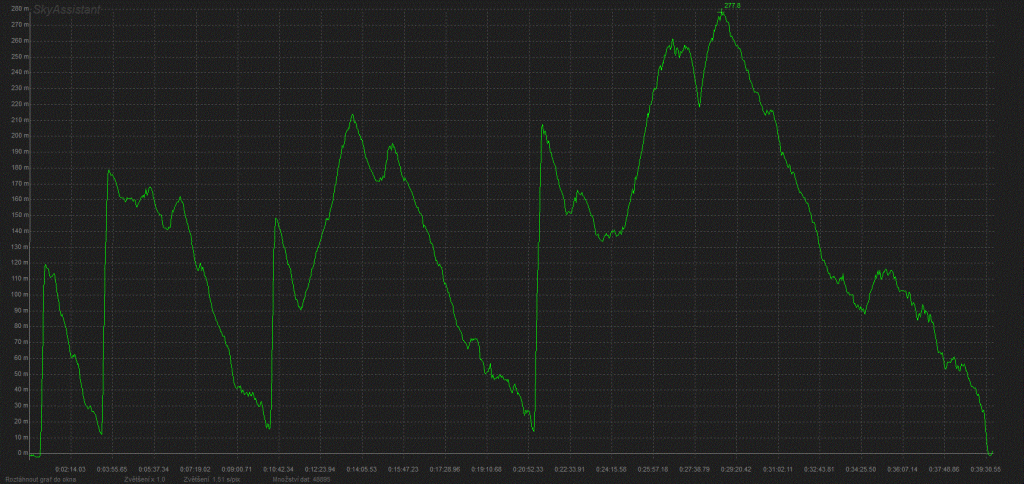Click the 'Množství dat' data count label
The image size is (1024, 484).
(x=301, y=479)
